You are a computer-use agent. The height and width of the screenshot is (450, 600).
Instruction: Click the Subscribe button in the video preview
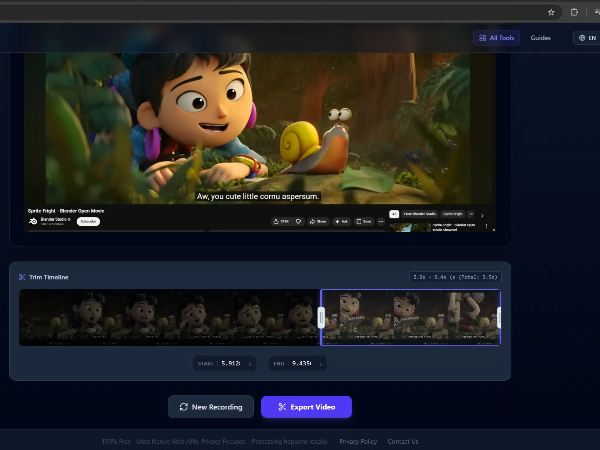click(x=88, y=222)
